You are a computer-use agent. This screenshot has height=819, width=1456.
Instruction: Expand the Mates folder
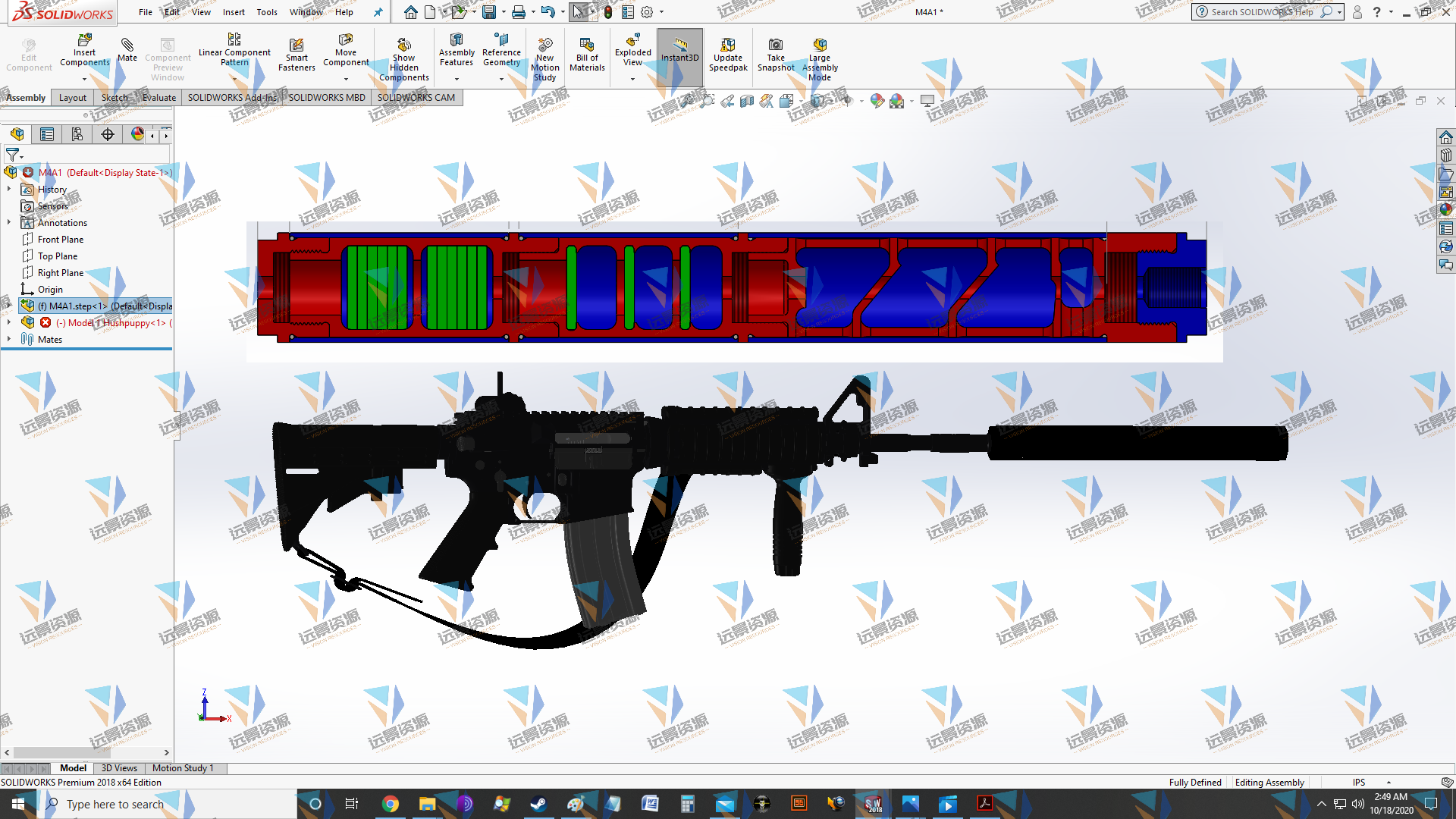(x=9, y=340)
